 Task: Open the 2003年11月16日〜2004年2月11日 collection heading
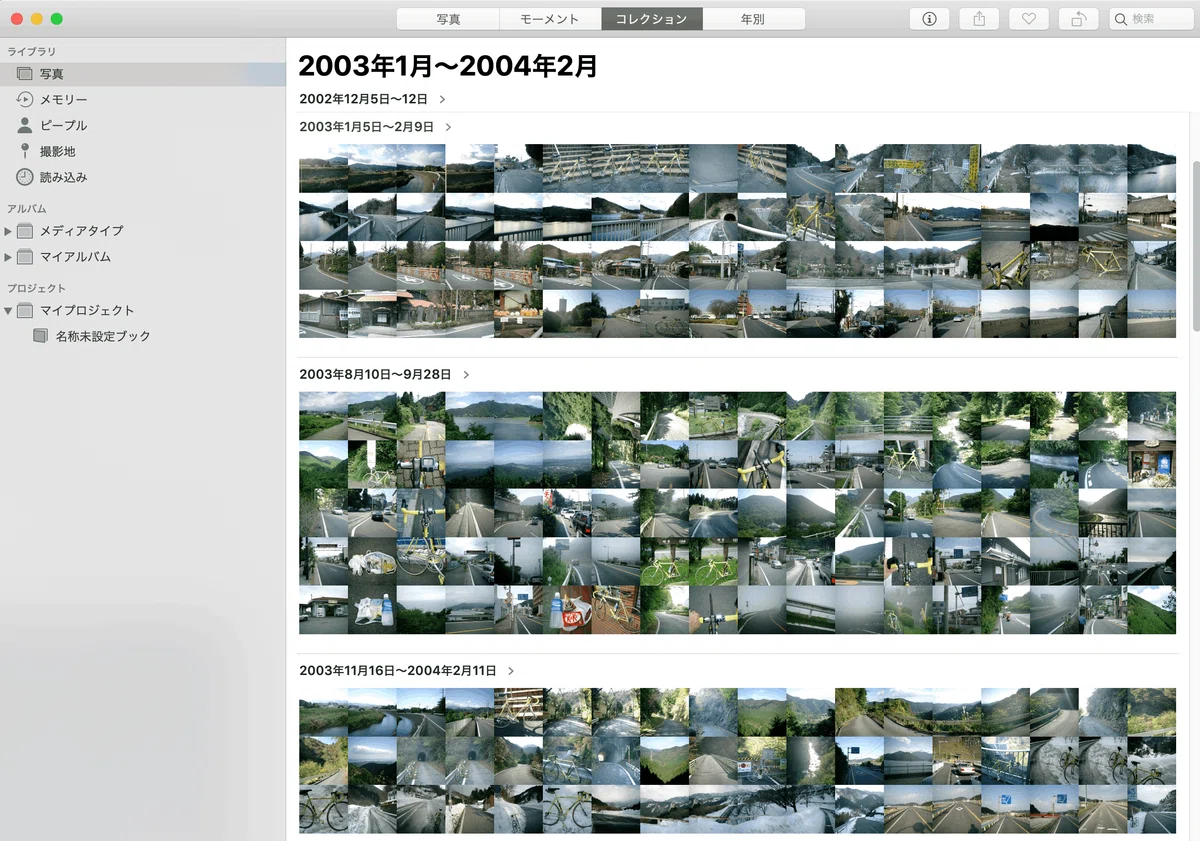pos(398,671)
